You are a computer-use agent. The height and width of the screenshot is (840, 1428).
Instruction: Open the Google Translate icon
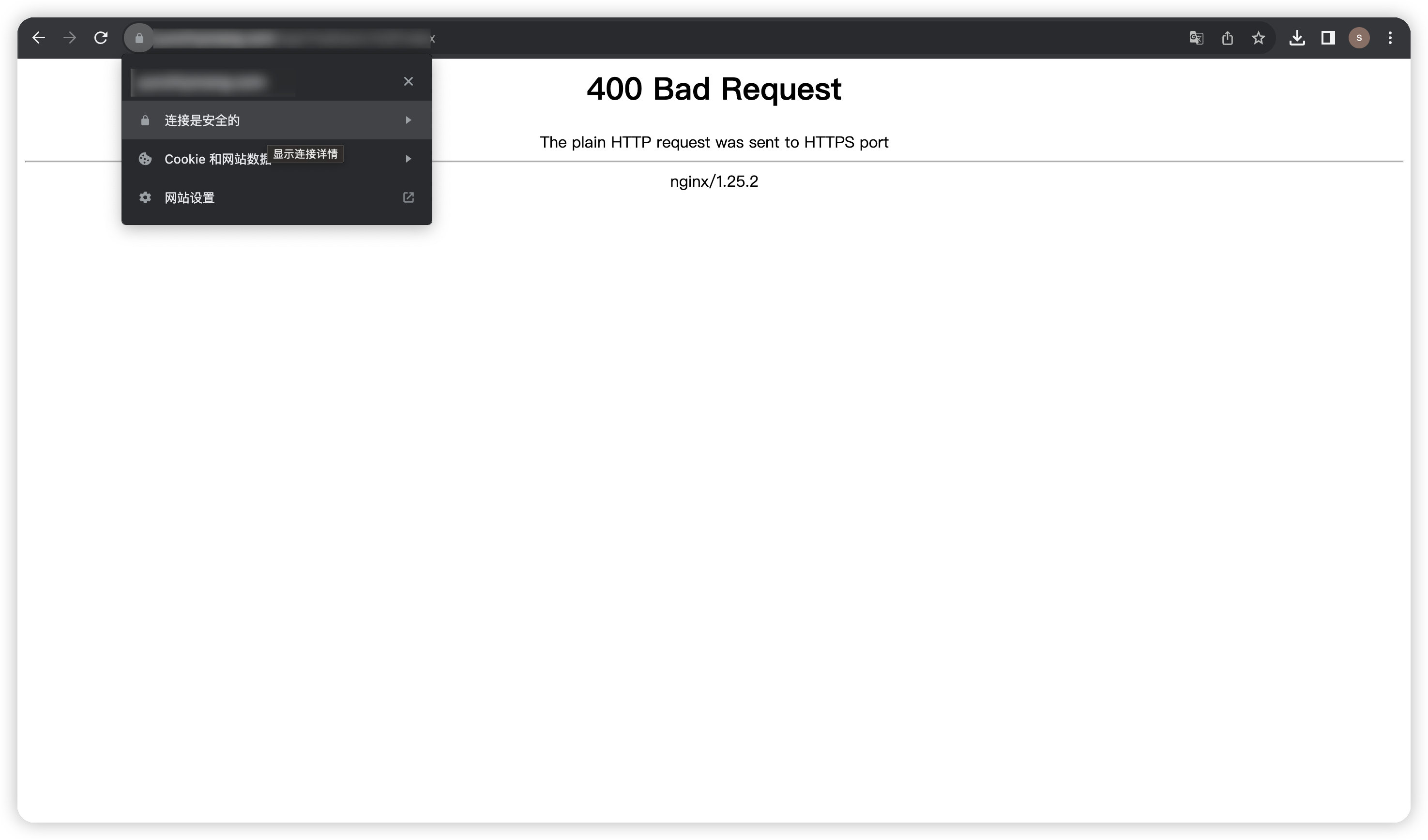click(1196, 38)
